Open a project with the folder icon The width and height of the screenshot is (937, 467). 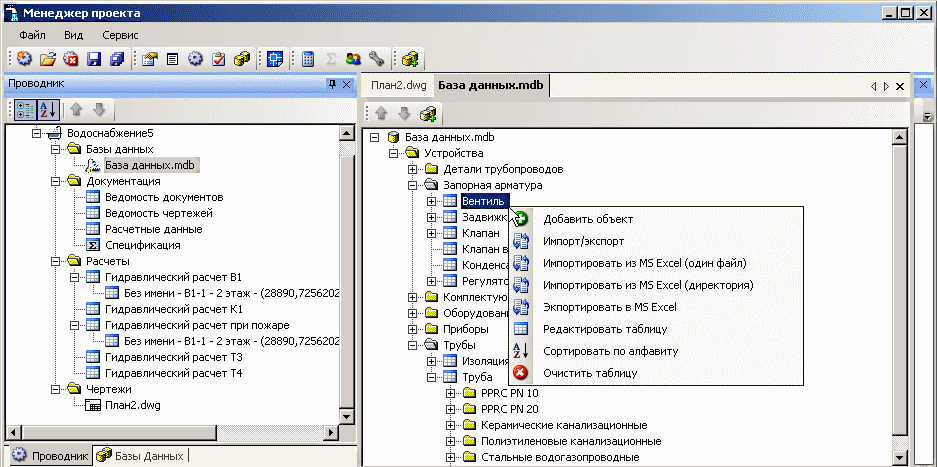pos(48,59)
